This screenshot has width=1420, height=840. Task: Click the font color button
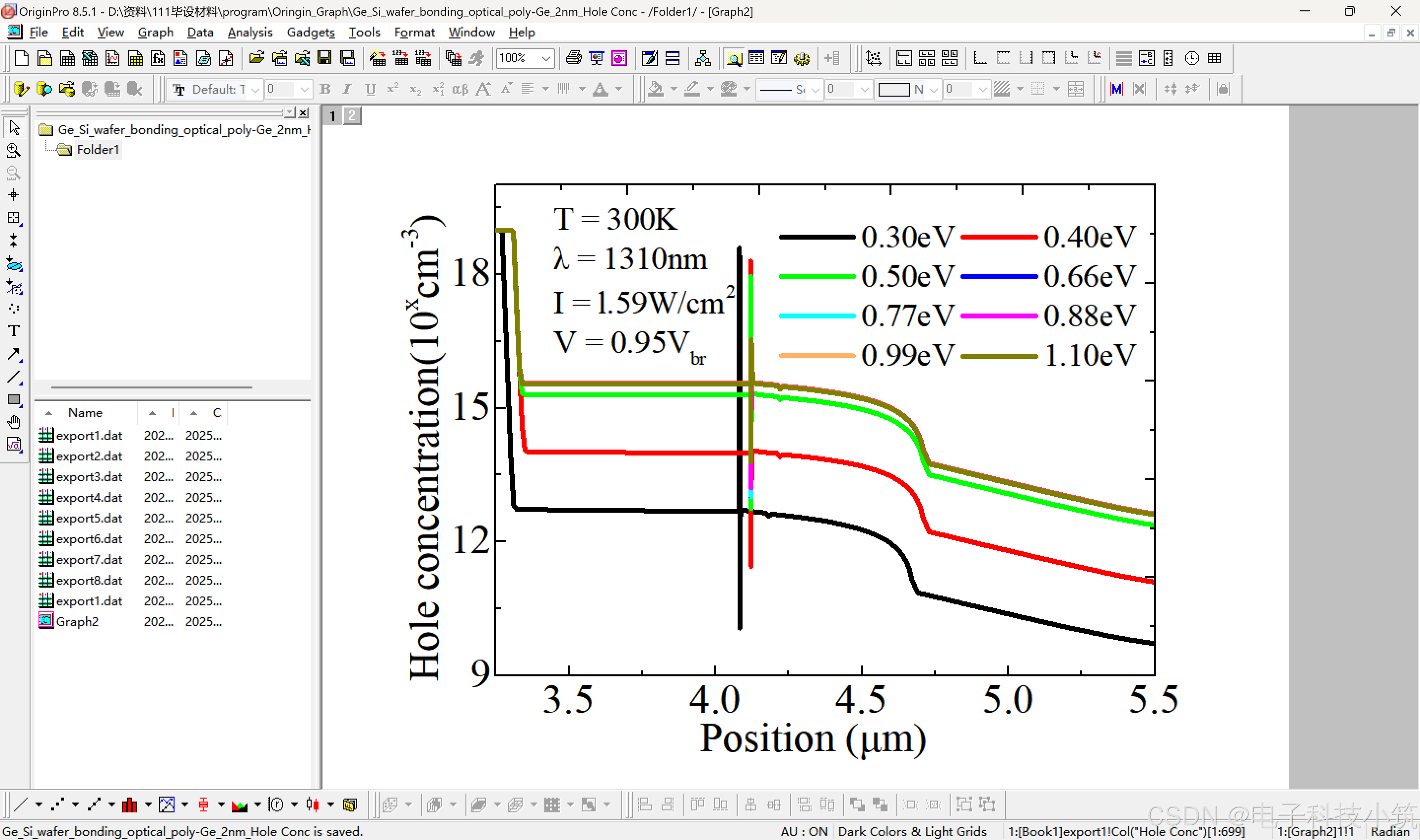coord(600,89)
